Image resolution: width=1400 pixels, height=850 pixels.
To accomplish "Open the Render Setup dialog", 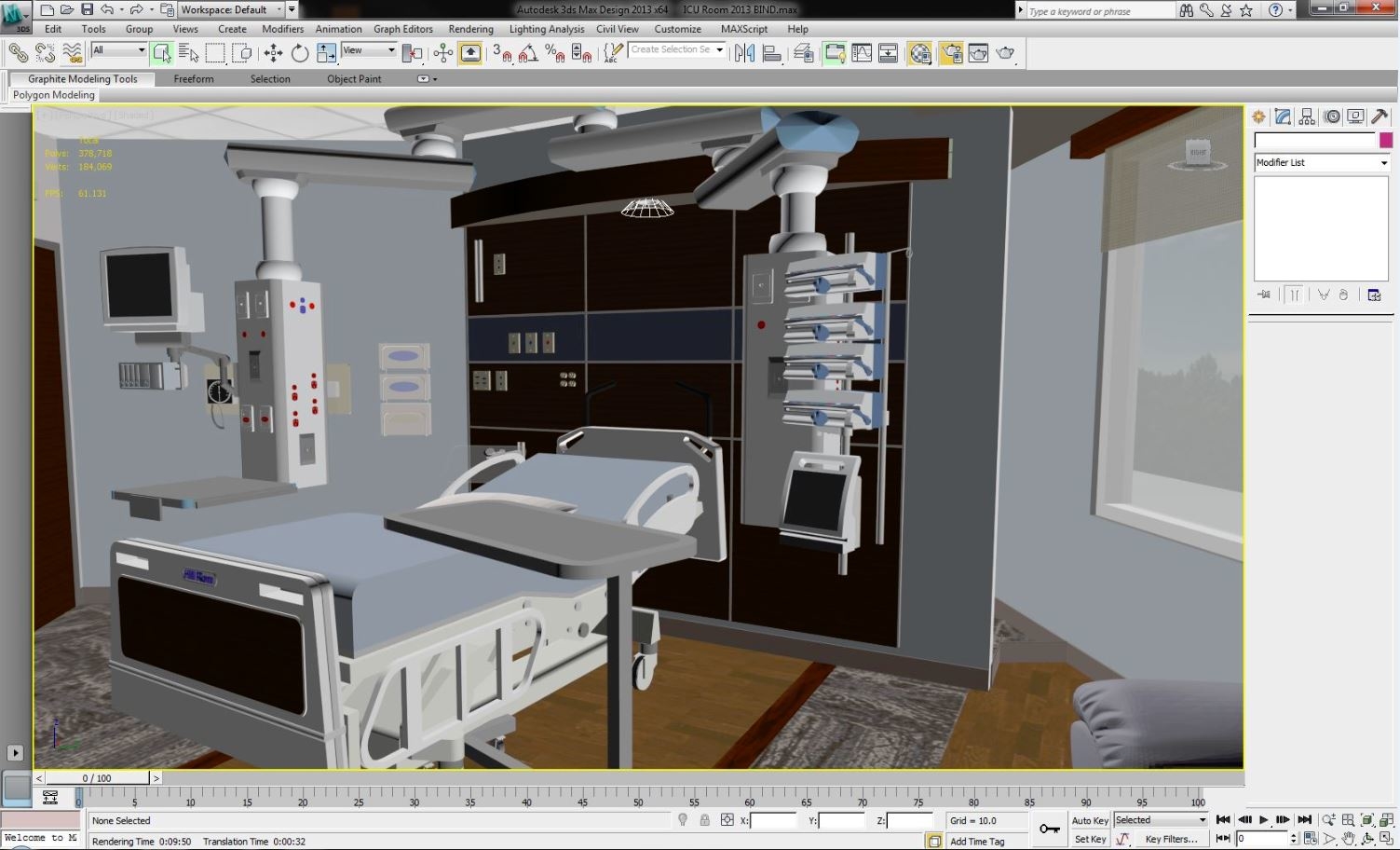I will [952, 53].
